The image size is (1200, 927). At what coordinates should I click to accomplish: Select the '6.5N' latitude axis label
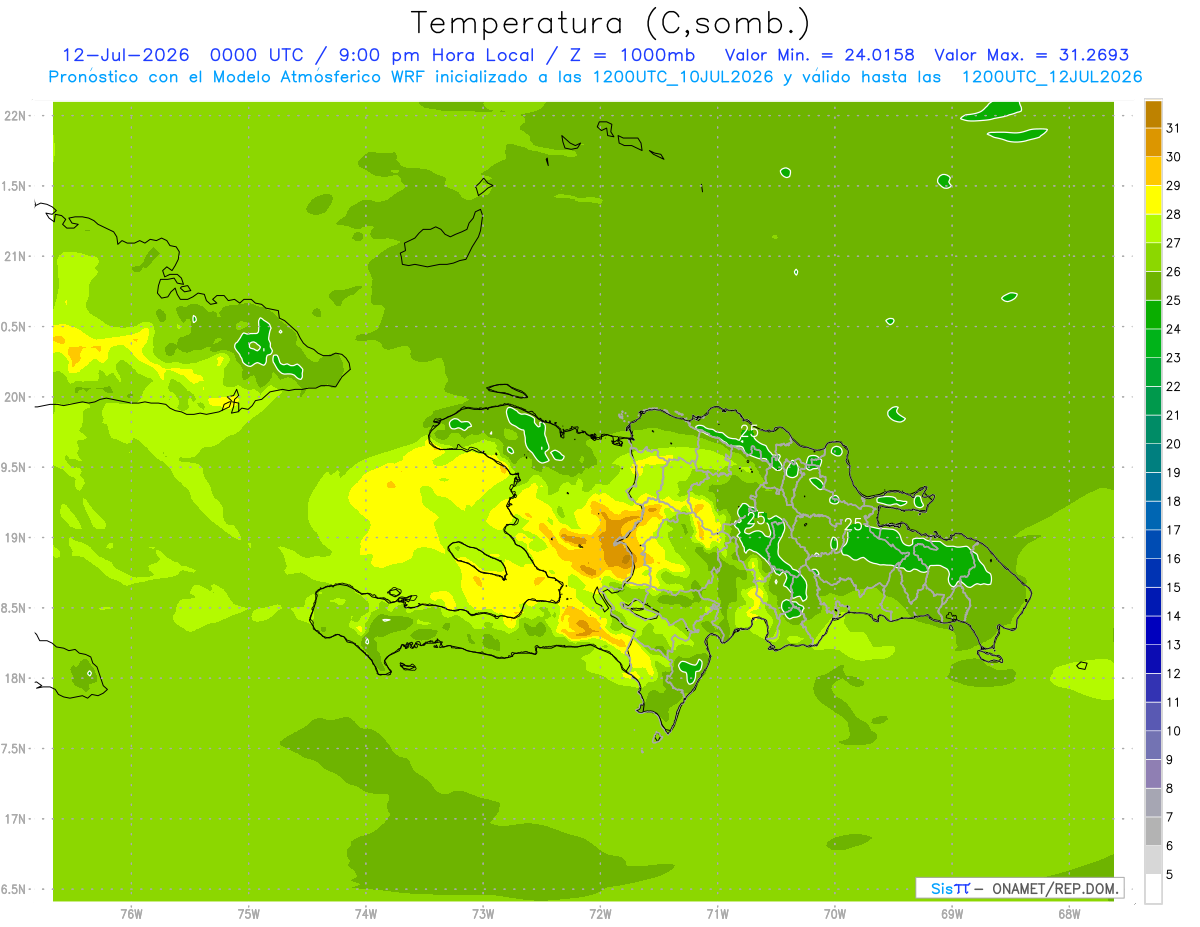[x=15, y=890]
